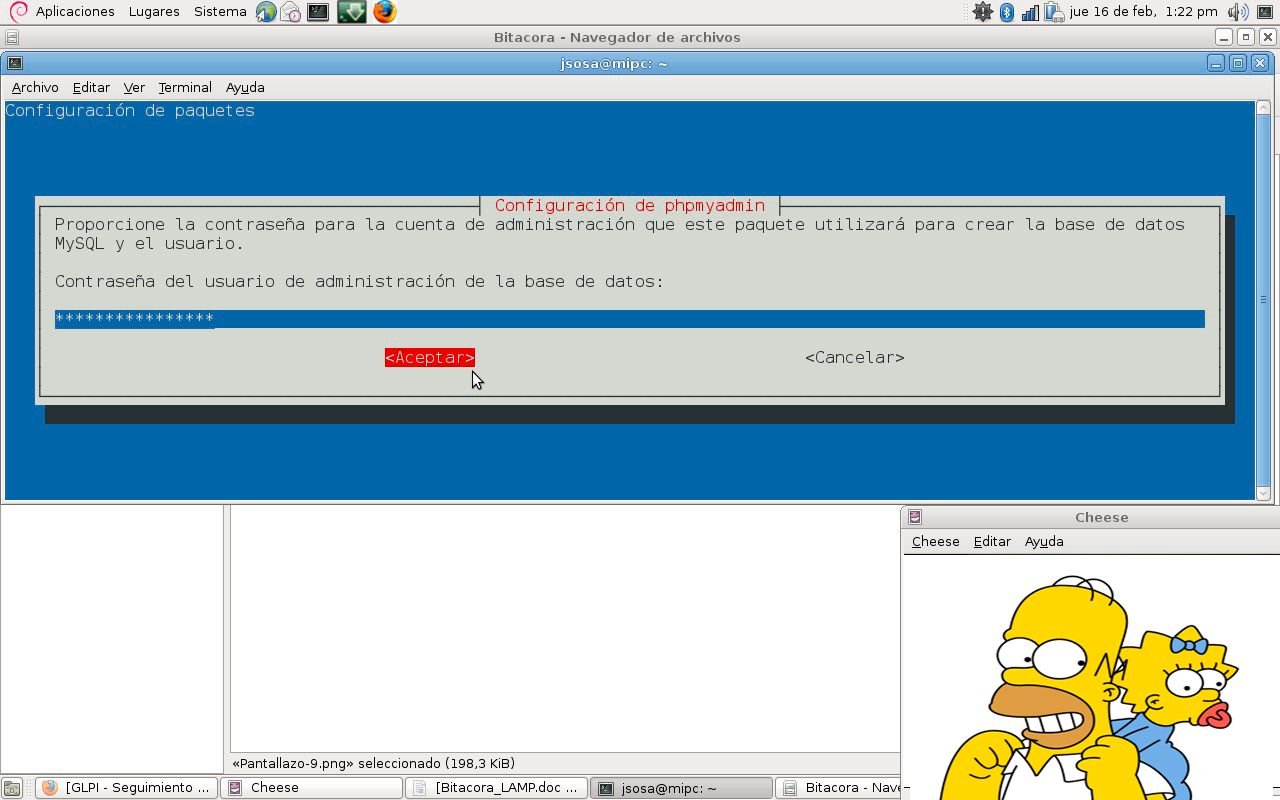Minimize the Bitacora file browser window
Viewport: 1280px width, 800px height.
pos(1224,37)
